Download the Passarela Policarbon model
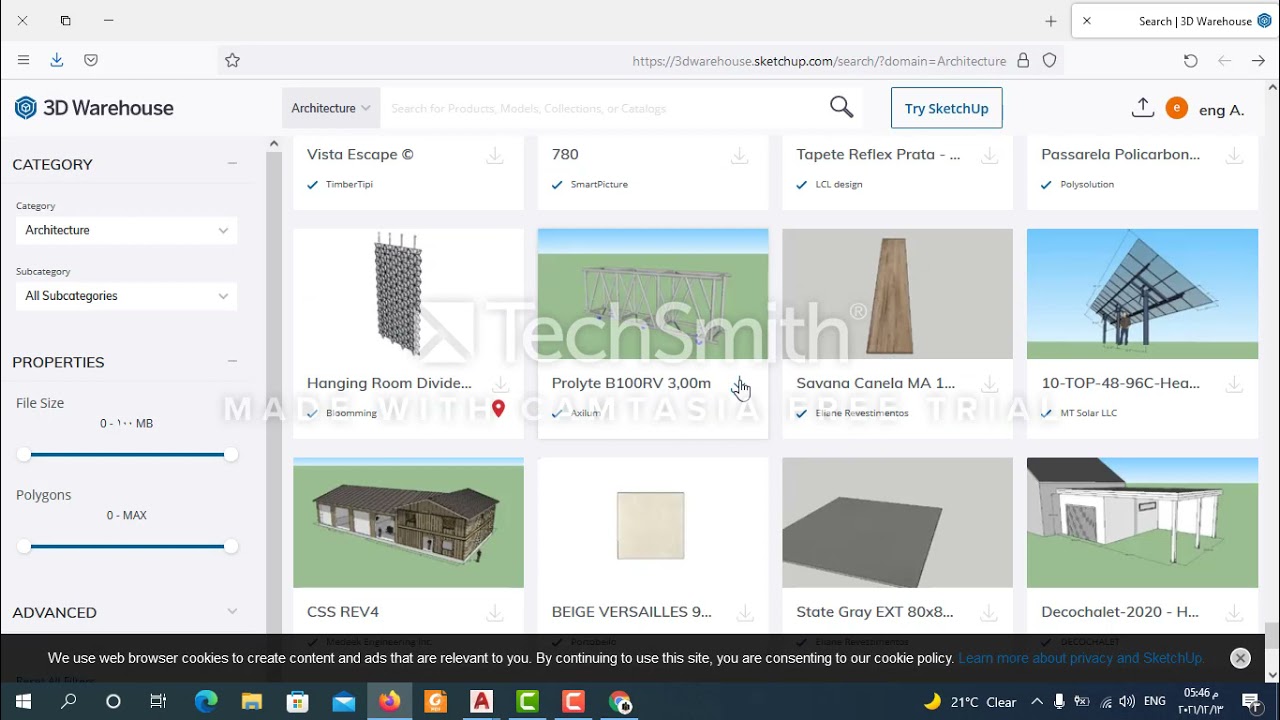 (1234, 155)
